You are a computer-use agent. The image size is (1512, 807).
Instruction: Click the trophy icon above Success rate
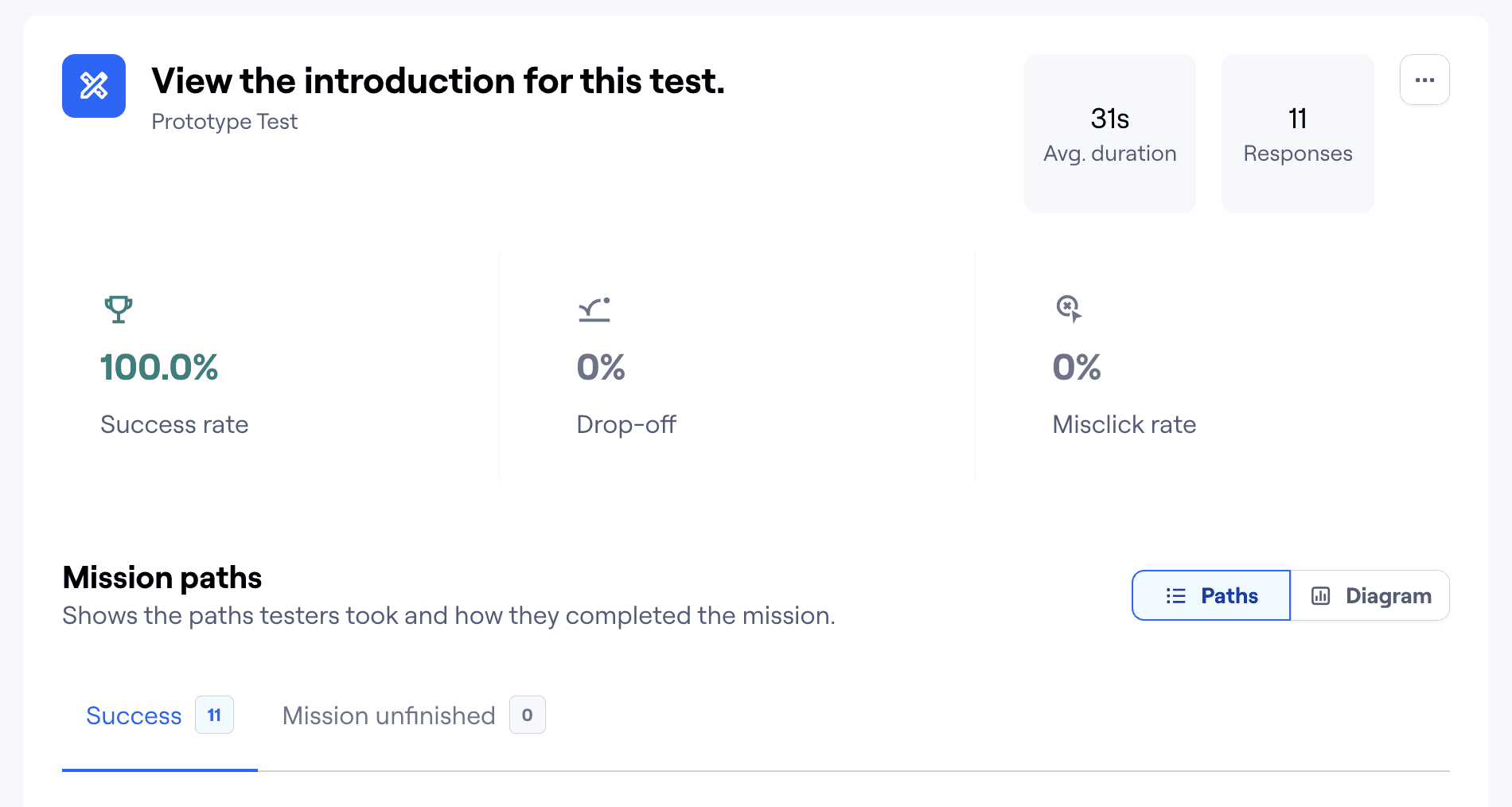click(118, 309)
